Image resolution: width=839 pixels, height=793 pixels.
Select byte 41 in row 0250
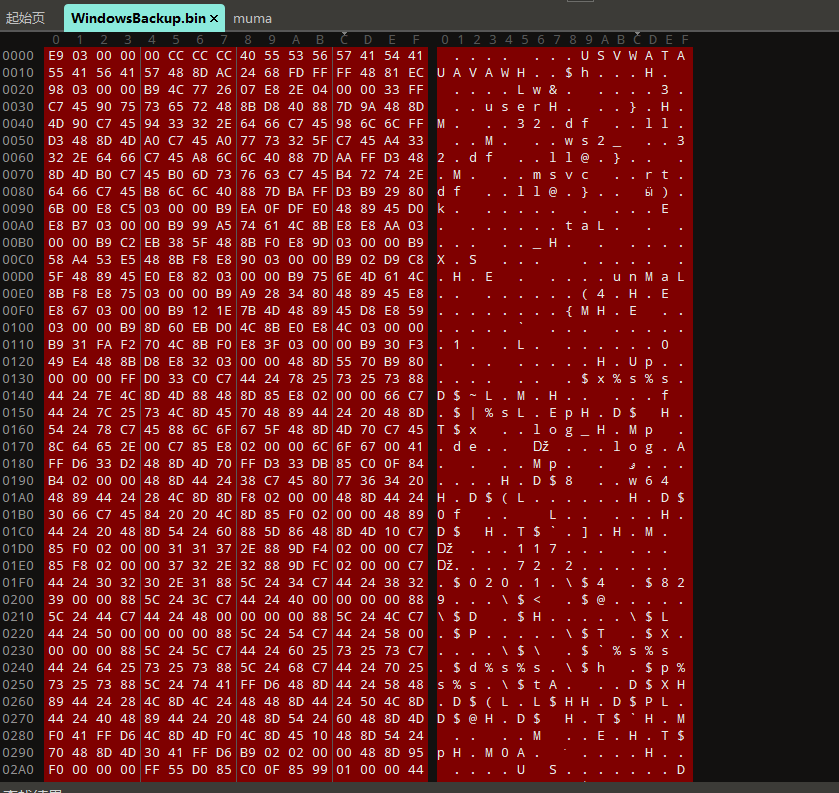point(224,685)
